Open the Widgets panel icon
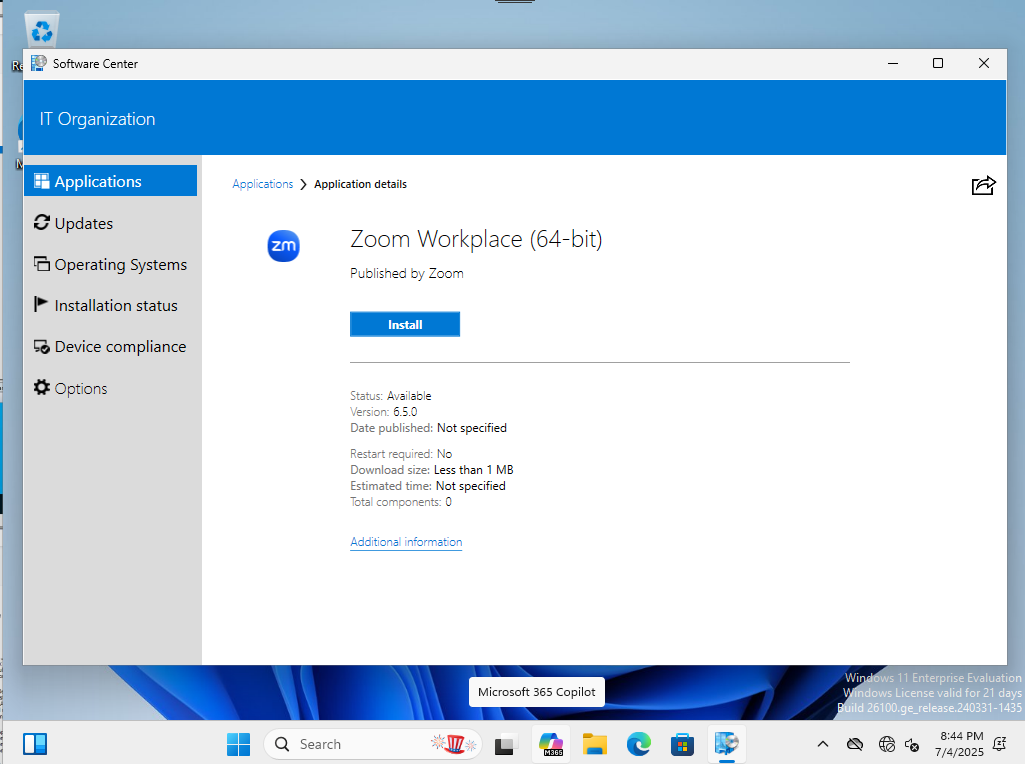 (x=35, y=744)
